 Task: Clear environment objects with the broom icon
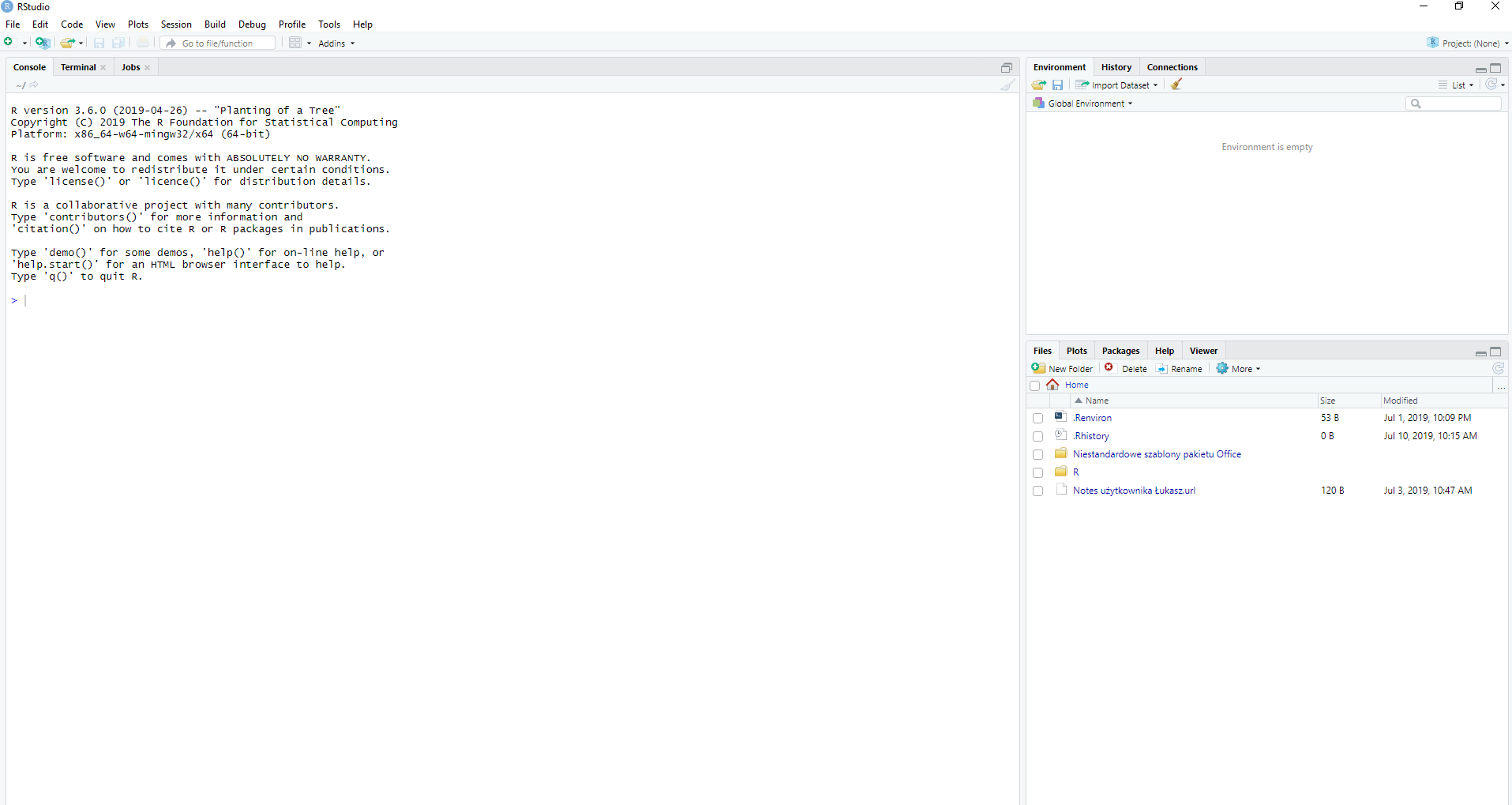[1176, 85]
